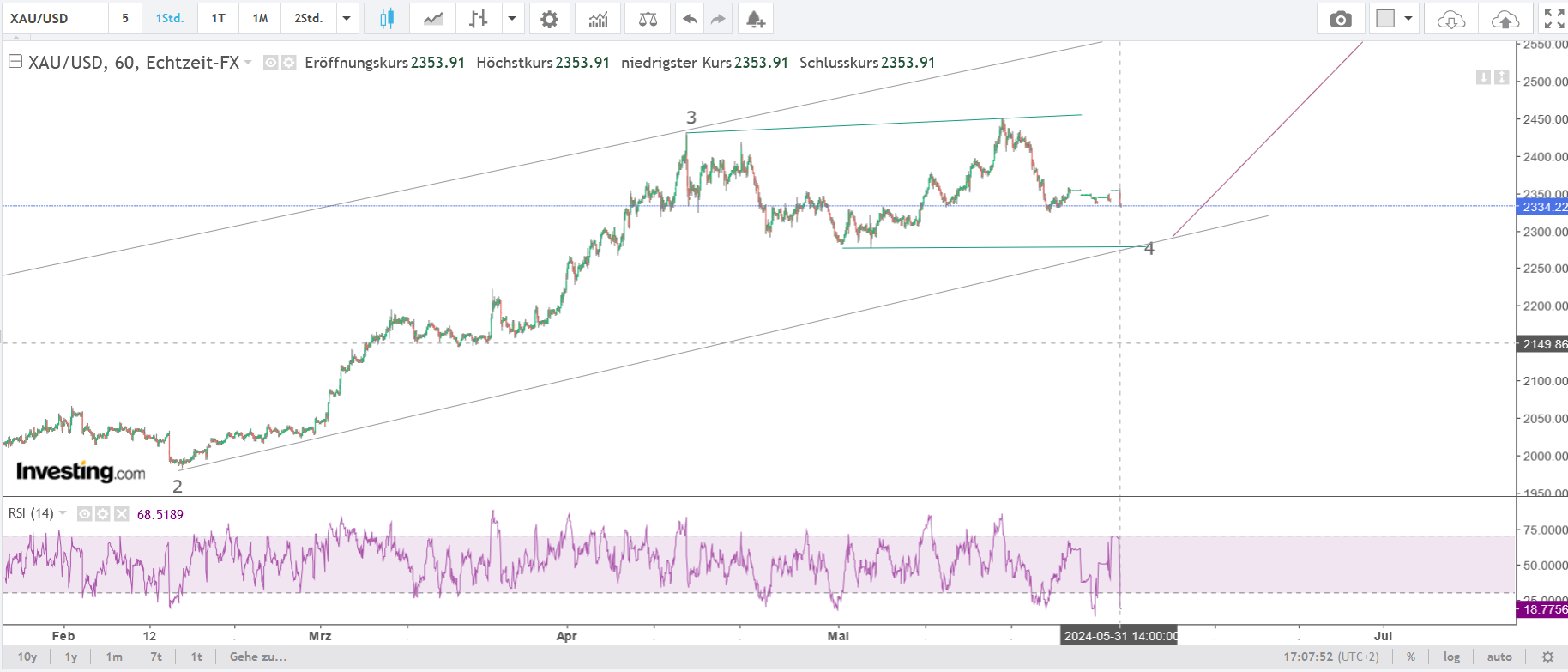Select candlestick chart style

pos(387,18)
